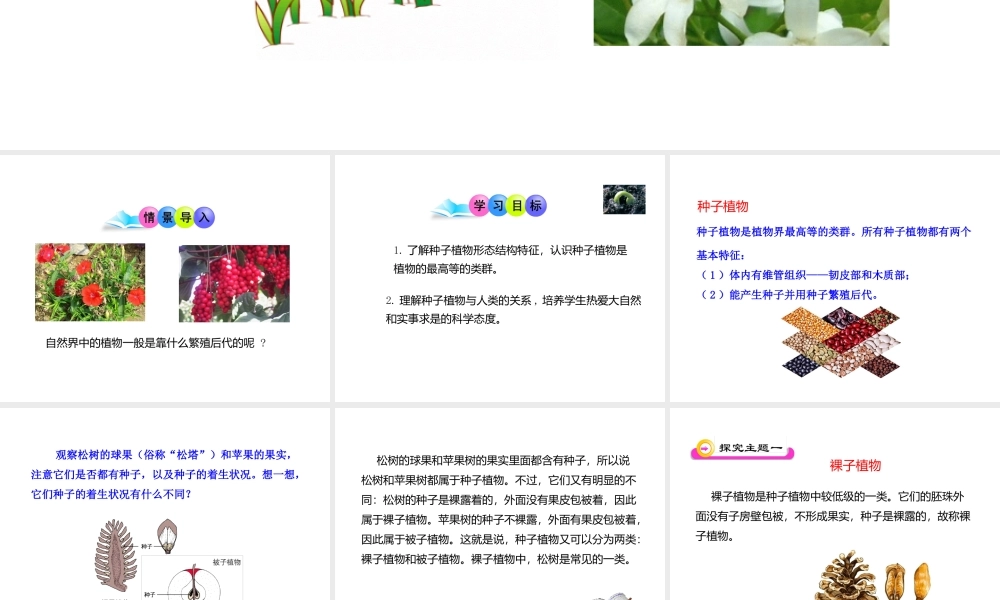
Task: Click line （1）体内有维管组织——韧皮部和木质部
Action: [x=805, y=275]
